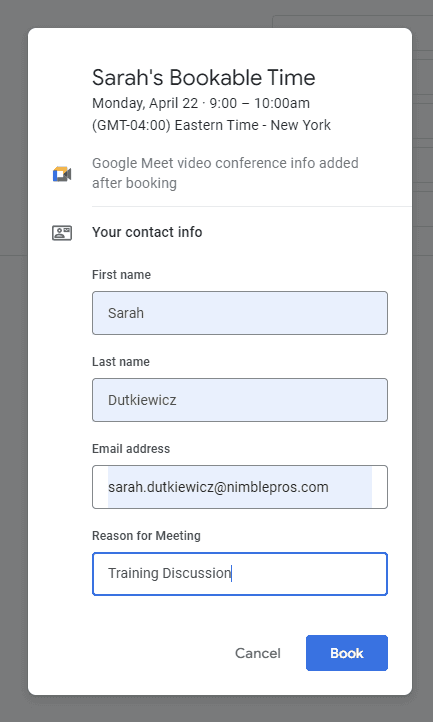Click the email text sarah.dutkiewicz@nimblepros.com
433x722 pixels.
pos(218,487)
